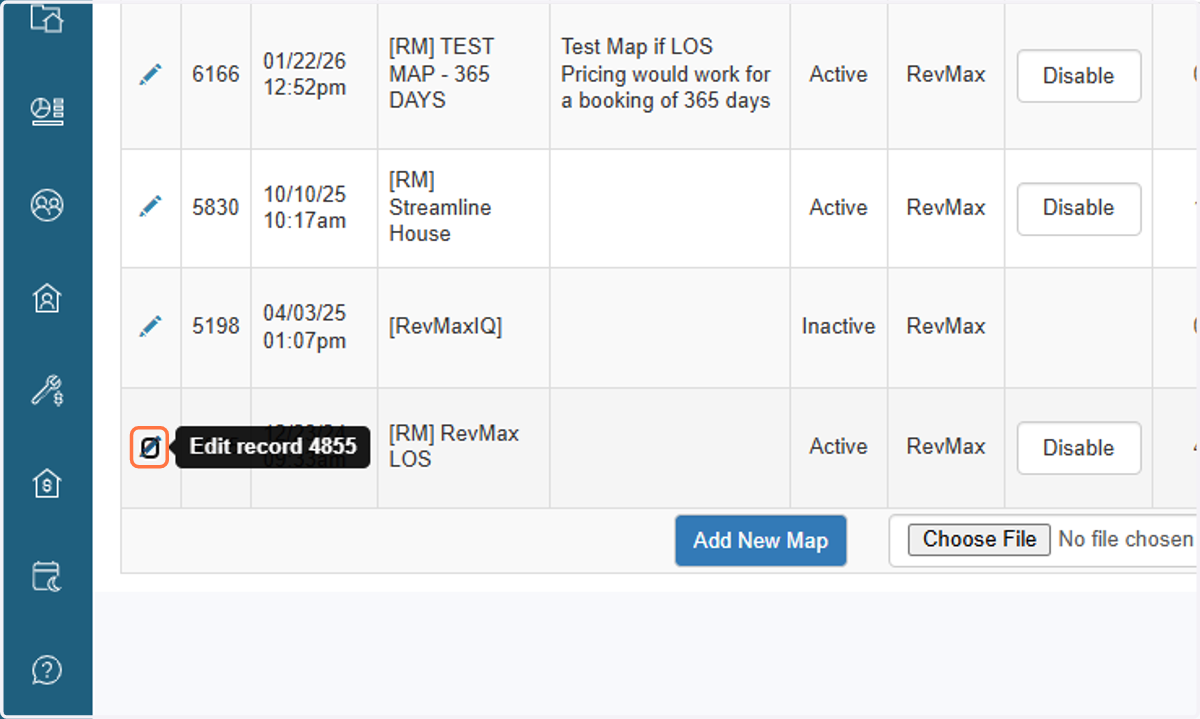Edit record 4855 with pencil icon

(150, 447)
